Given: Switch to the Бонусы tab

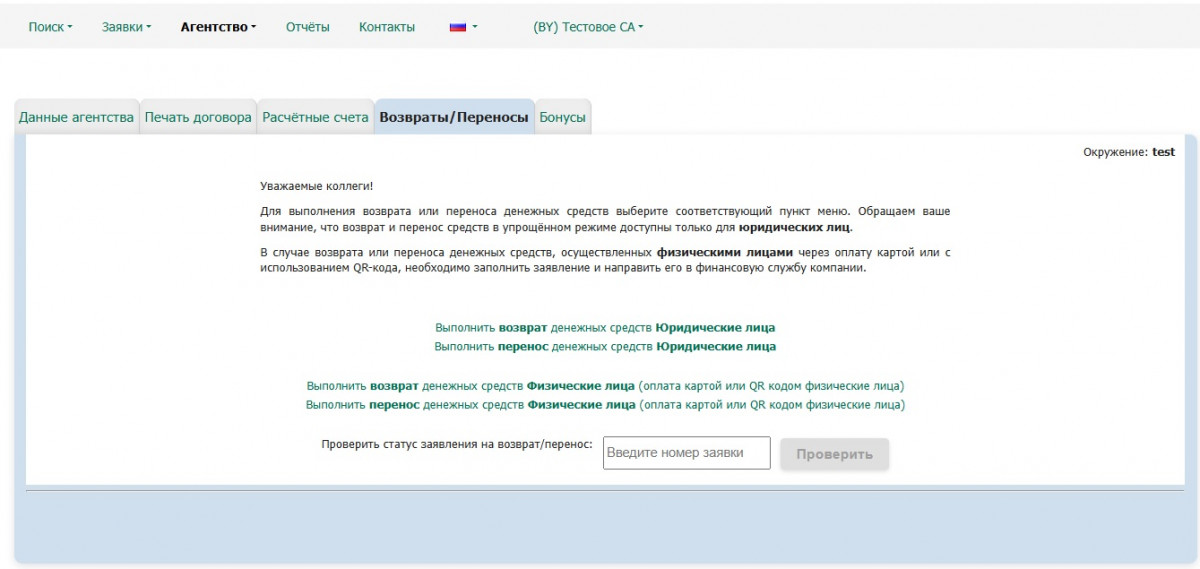Looking at the screenshot, I should pyautogui.click(x=562, y=117).
